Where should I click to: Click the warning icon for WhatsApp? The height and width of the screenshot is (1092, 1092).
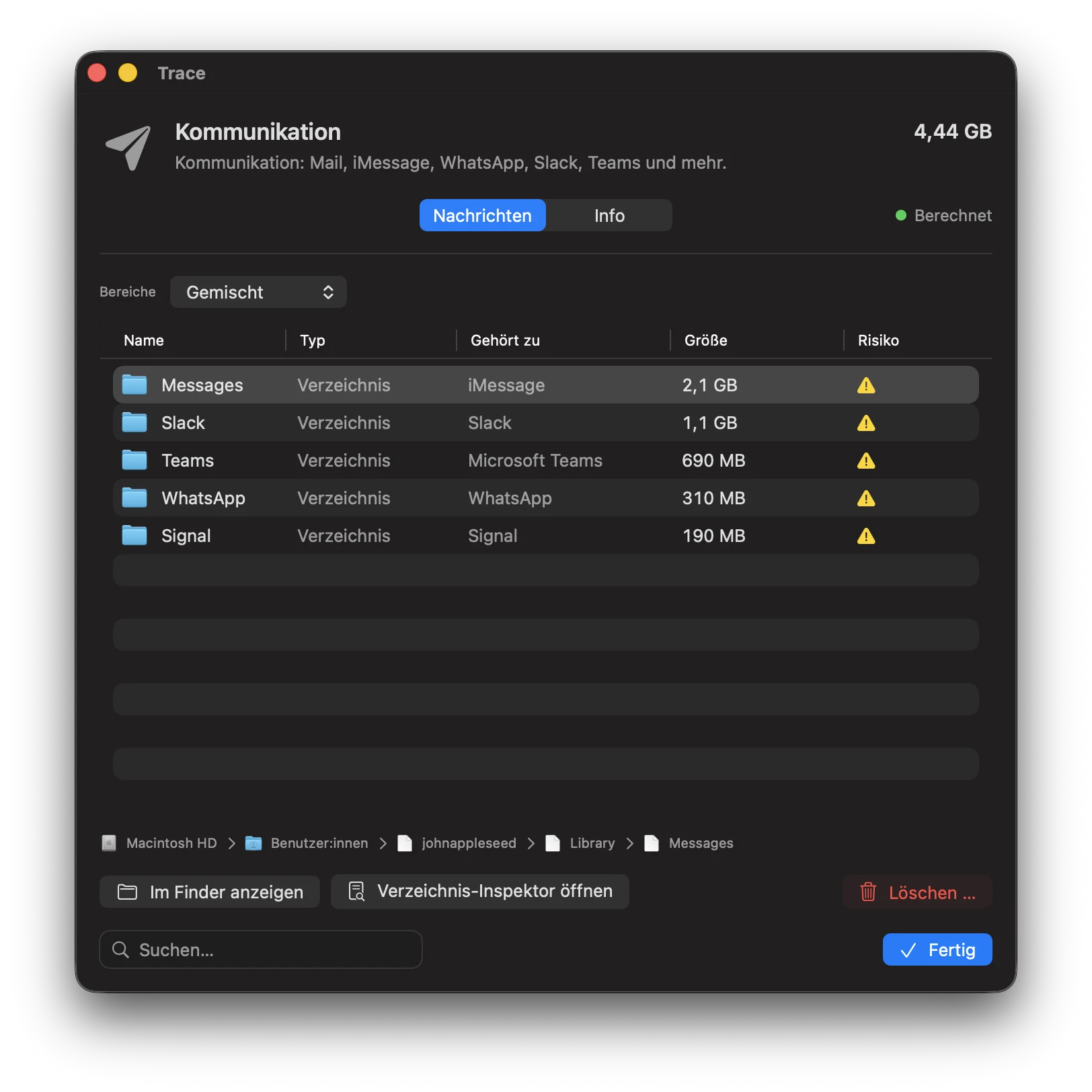coord(866,498)
